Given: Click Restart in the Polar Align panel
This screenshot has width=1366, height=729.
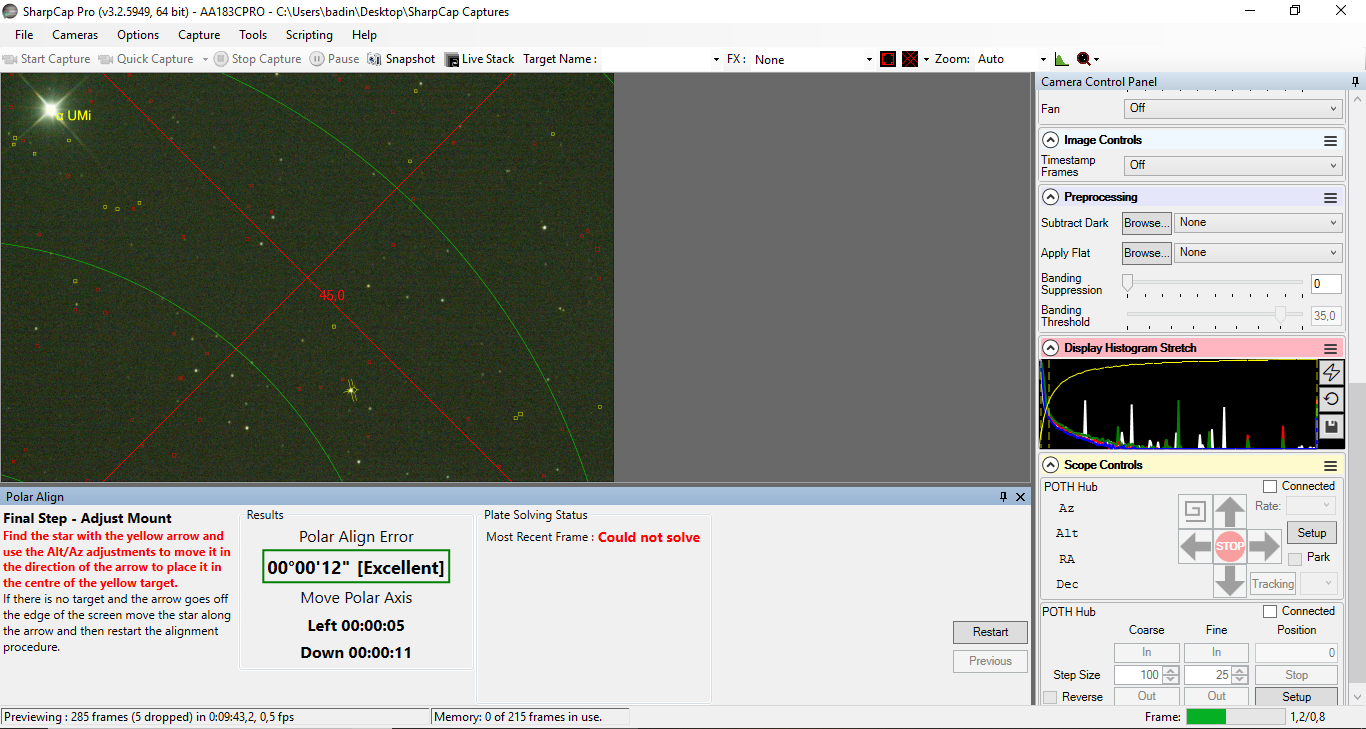Looking at the screenshot, I should click(x=990, y=632).
